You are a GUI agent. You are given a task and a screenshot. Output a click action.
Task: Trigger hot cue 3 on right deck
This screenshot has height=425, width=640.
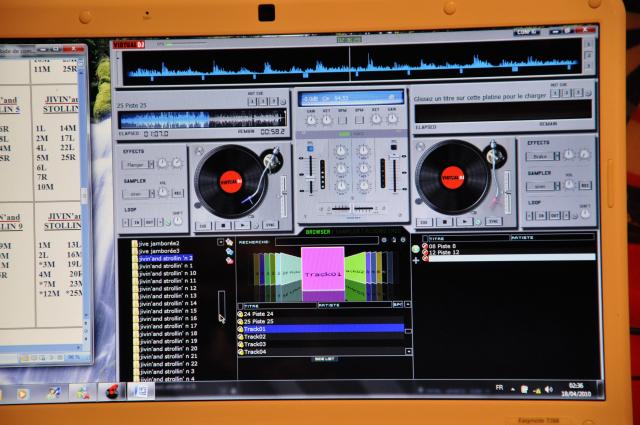[578, 93]
